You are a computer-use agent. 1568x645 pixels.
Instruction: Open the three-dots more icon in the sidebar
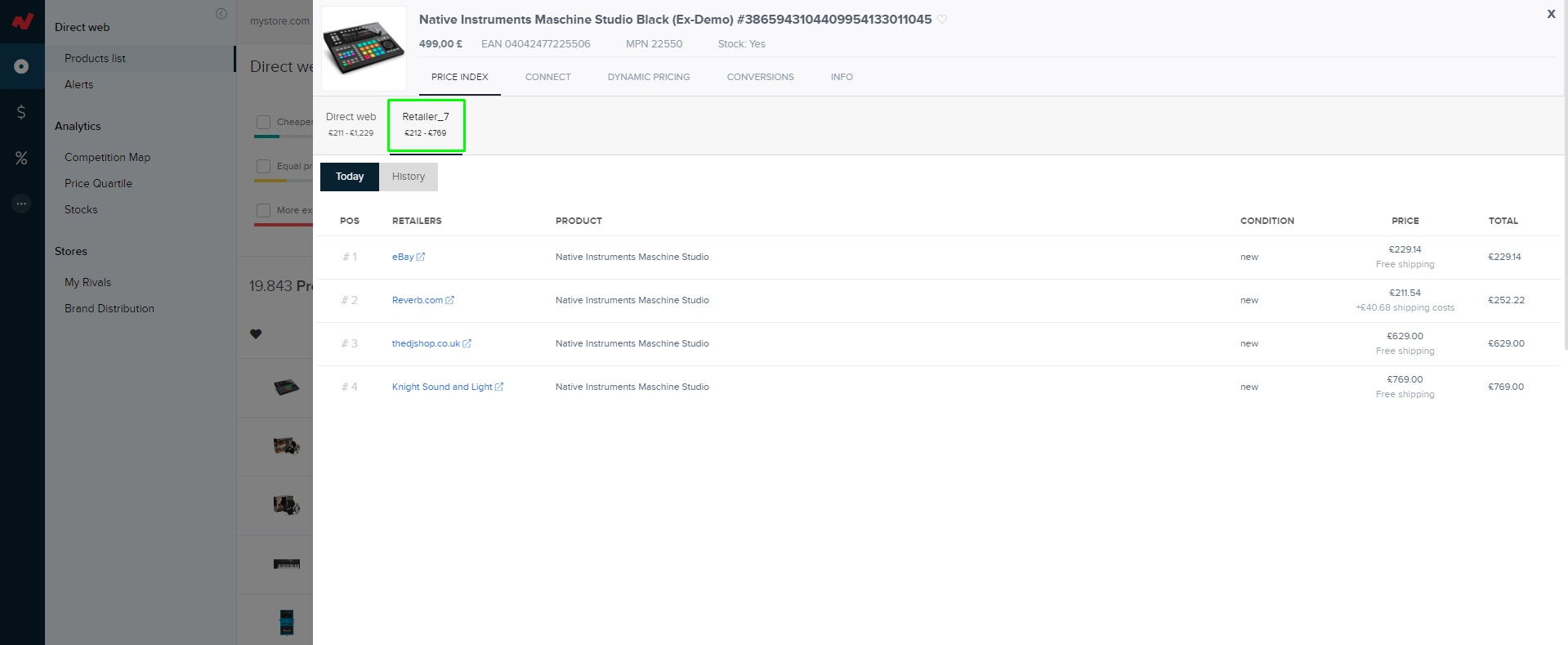[x=21, y=204]
